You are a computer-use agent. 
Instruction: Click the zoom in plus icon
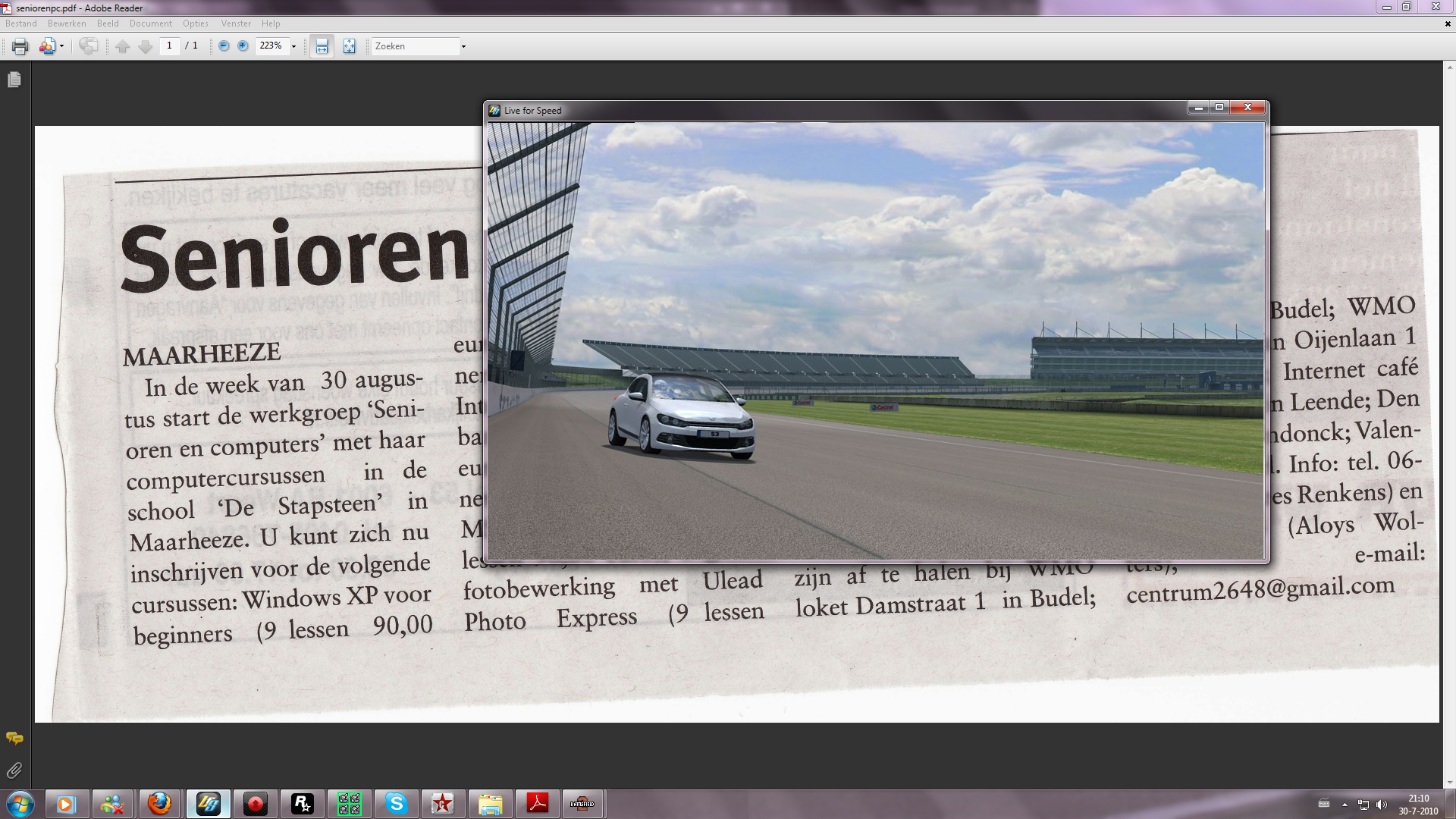click(243, 46)
